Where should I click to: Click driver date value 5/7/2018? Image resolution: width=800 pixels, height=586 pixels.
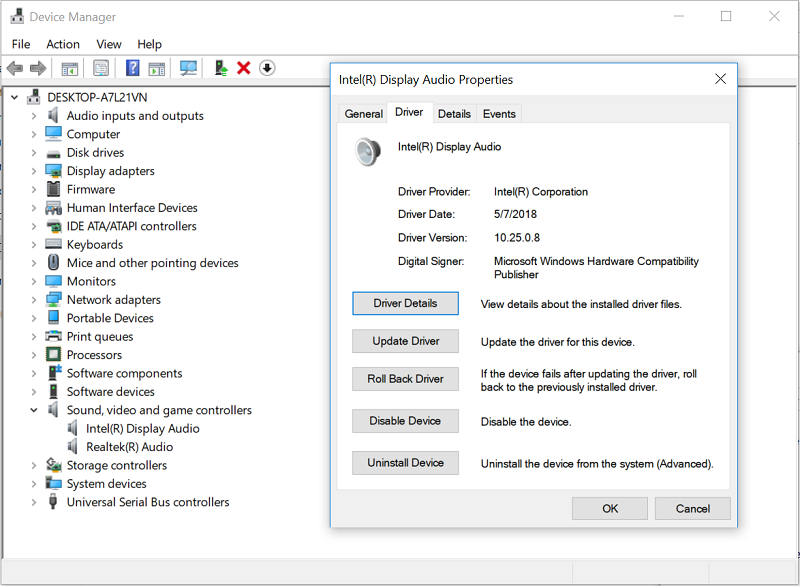point(515,214)
